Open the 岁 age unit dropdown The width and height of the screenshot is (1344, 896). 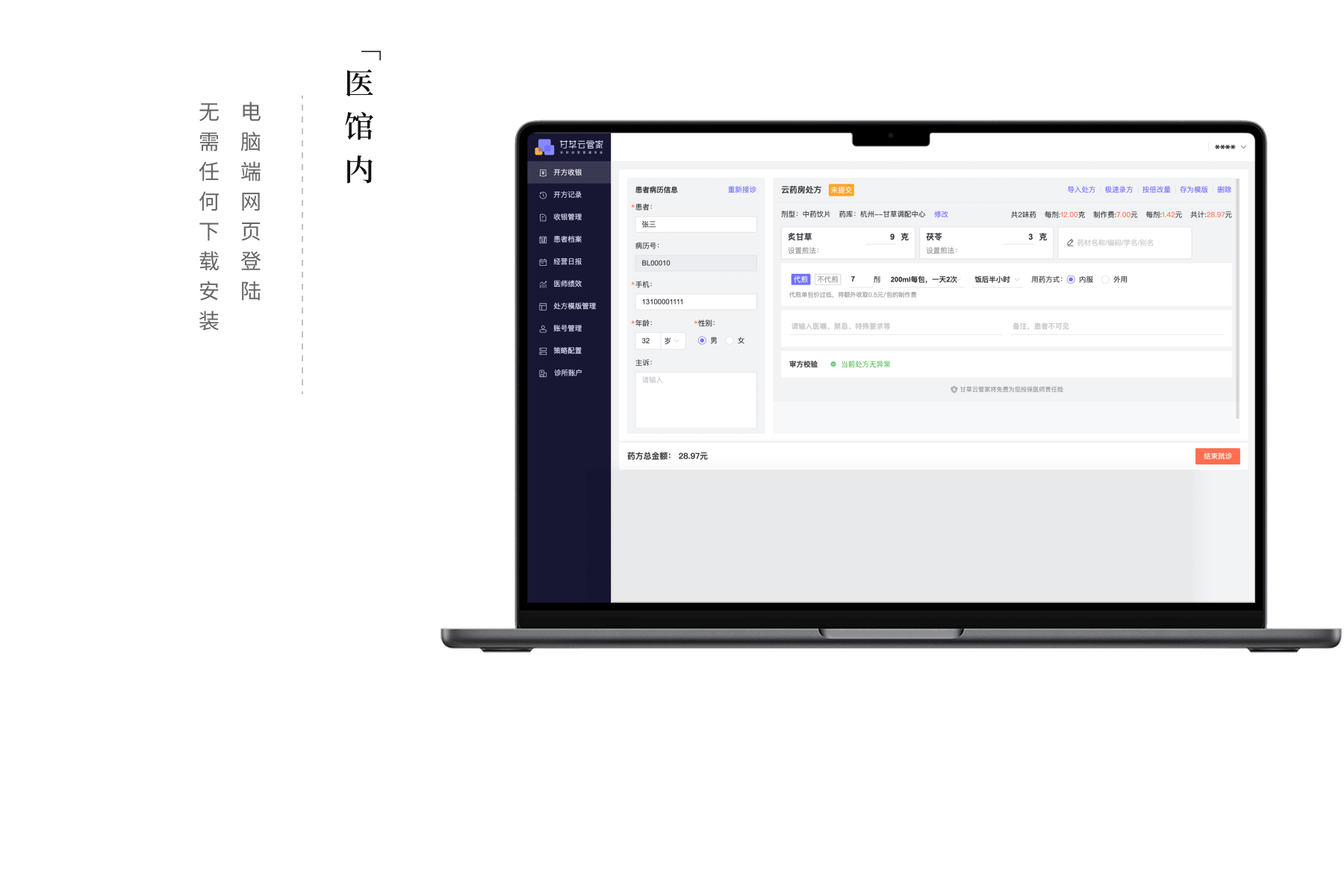(672, 340)
